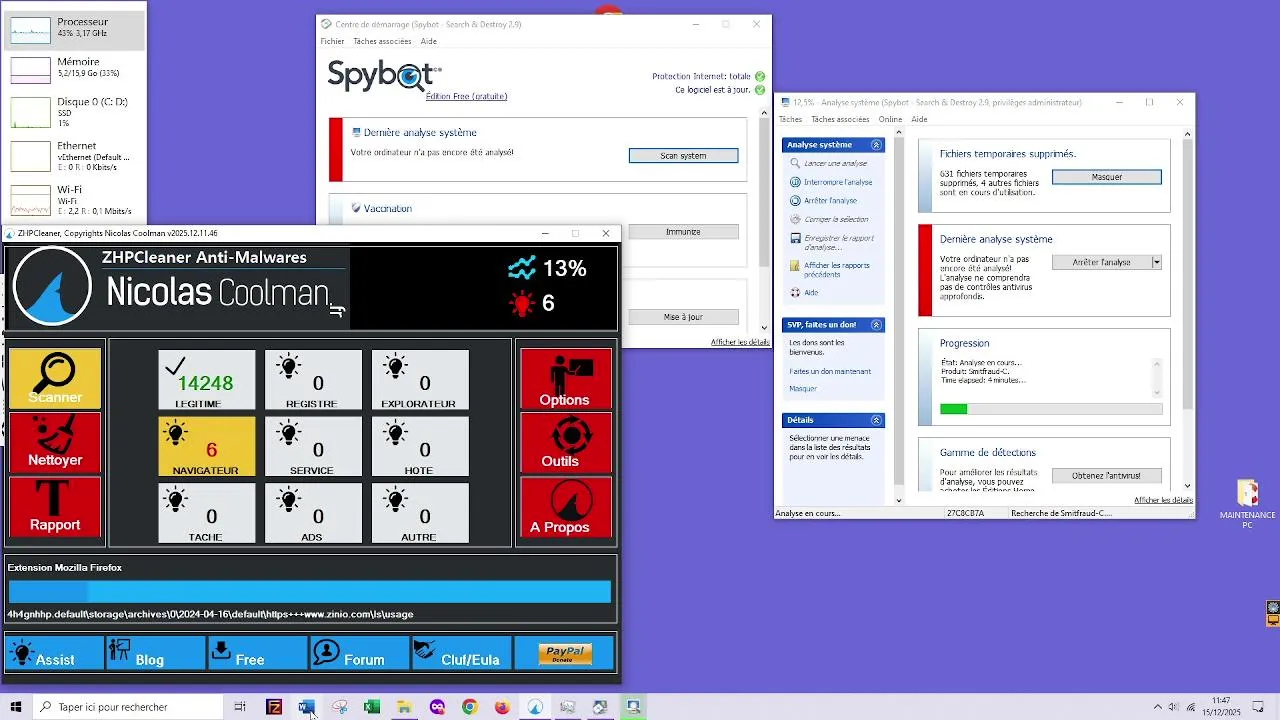Open Afficher les rapports précédents
The width and height of the screenshot is (1280, 720).
pos(836,270)
